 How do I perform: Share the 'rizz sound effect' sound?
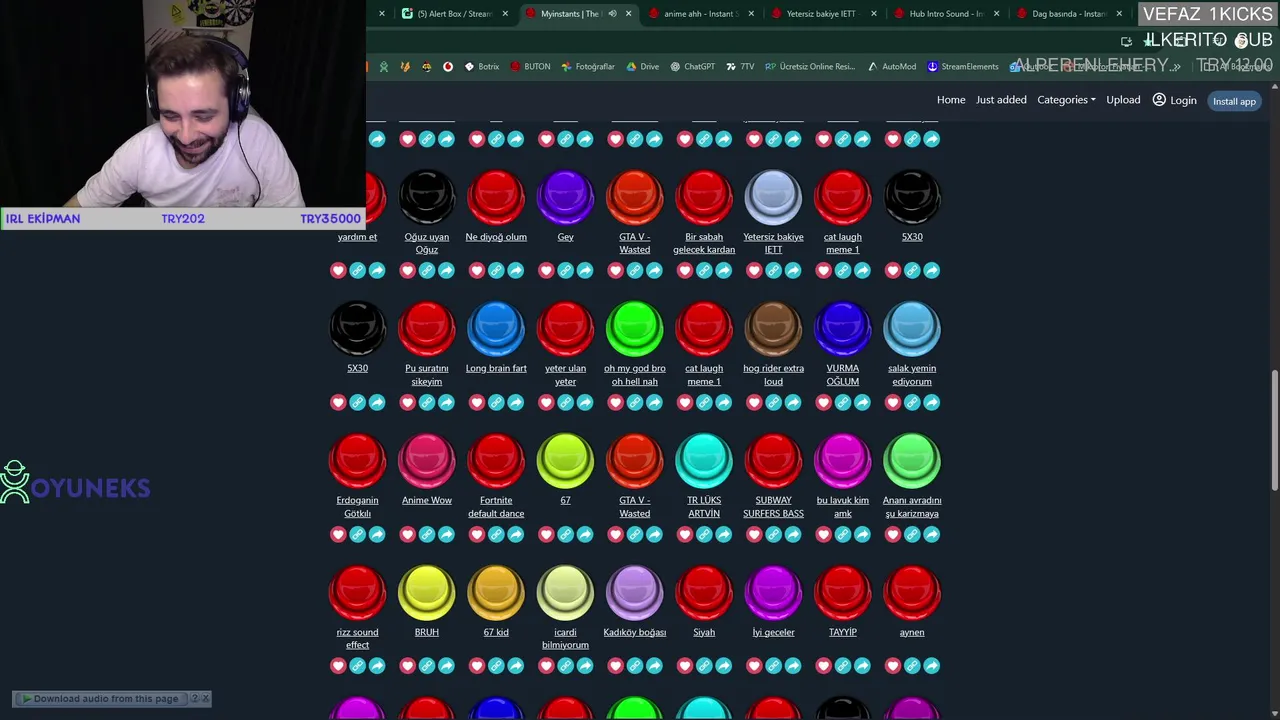tap(377, 666)
